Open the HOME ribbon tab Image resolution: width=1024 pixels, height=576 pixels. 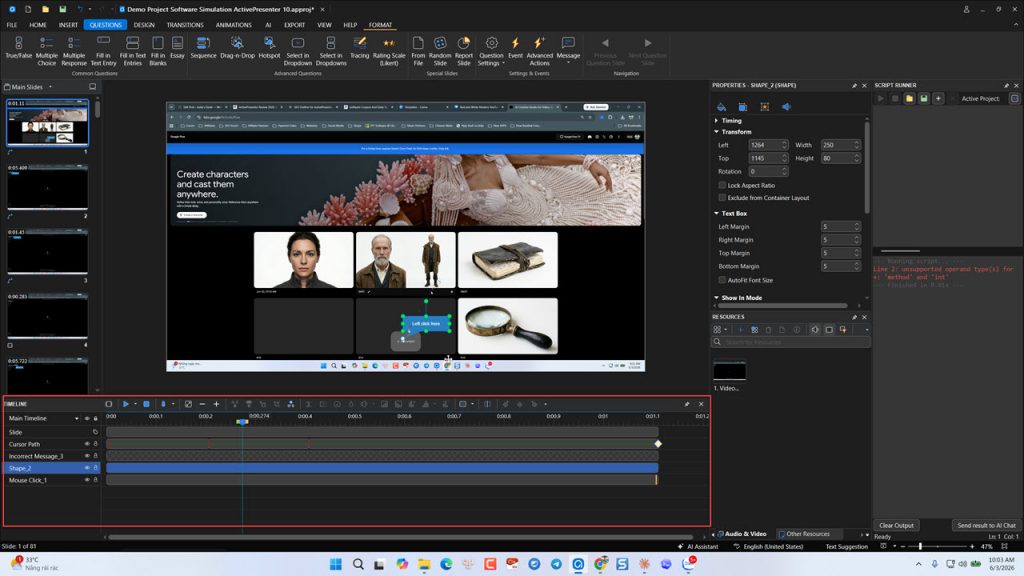(x=38, y=25)
